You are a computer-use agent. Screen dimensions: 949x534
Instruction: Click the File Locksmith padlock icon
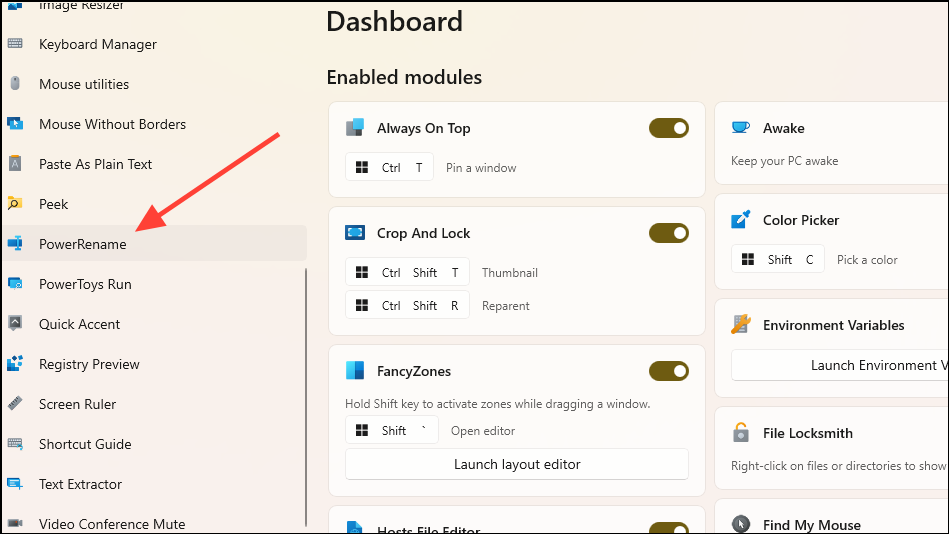[741, 432]
